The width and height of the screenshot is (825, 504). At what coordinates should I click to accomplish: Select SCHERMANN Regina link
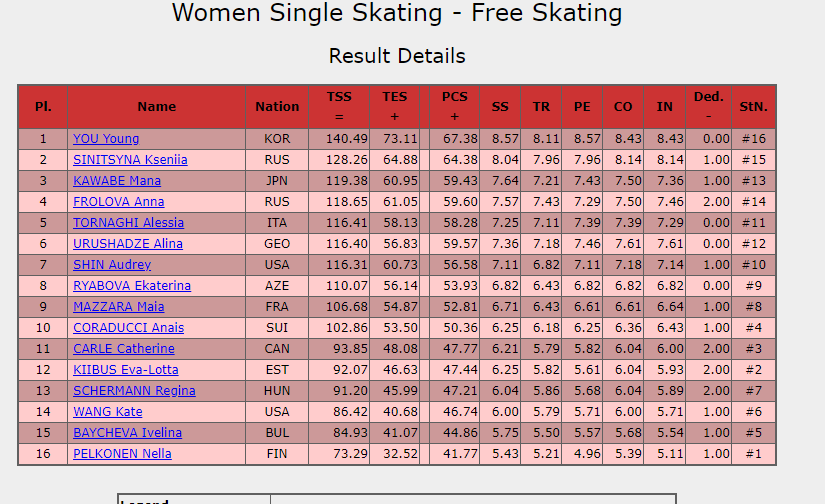(134, 391)
